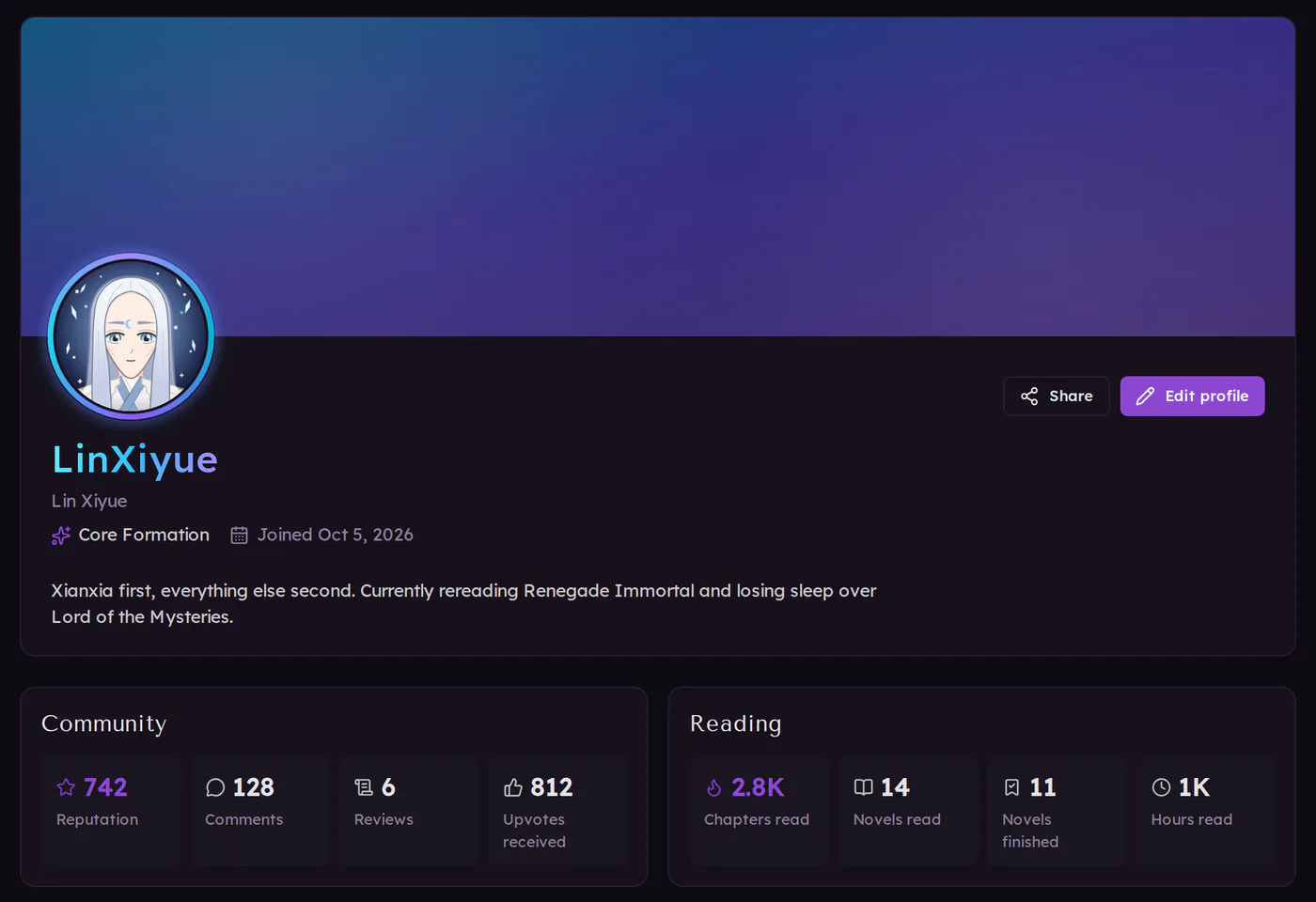Click the purple profile banner image
Viewport: 1316px width, 902px height.
click(658, 177)
